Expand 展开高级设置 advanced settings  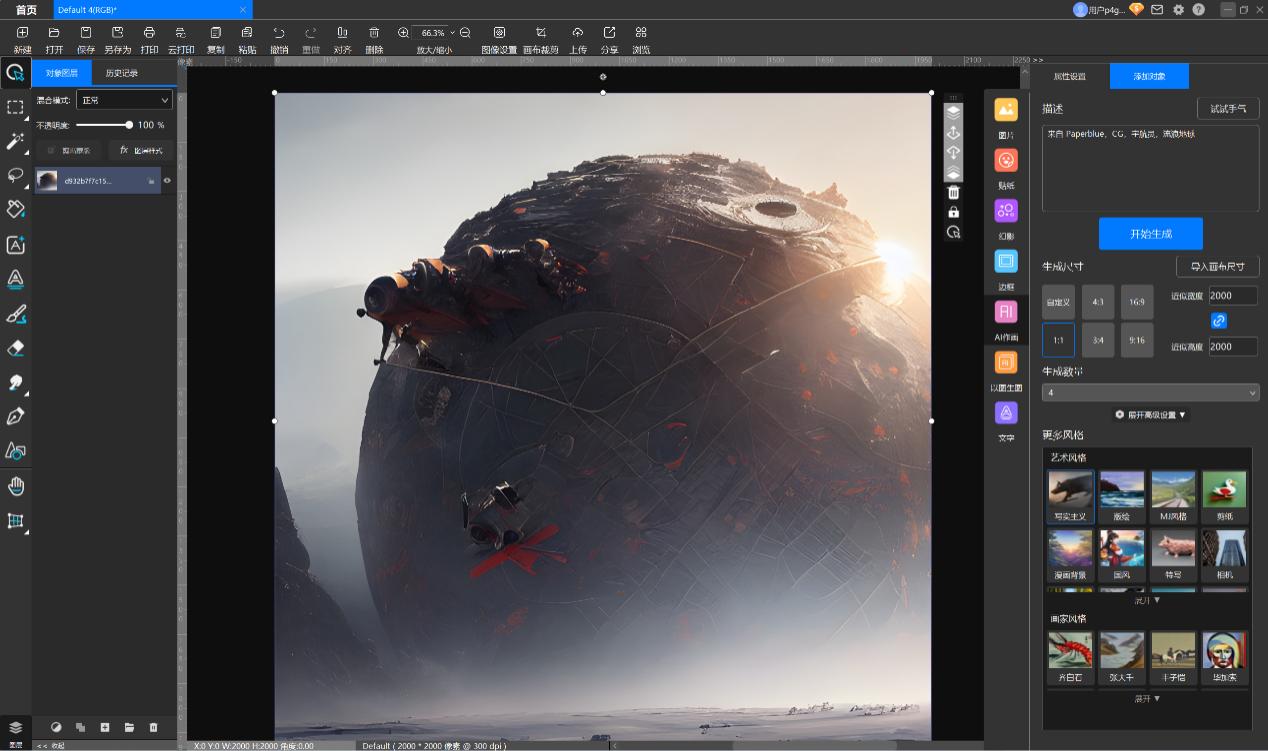point(1150,414)
